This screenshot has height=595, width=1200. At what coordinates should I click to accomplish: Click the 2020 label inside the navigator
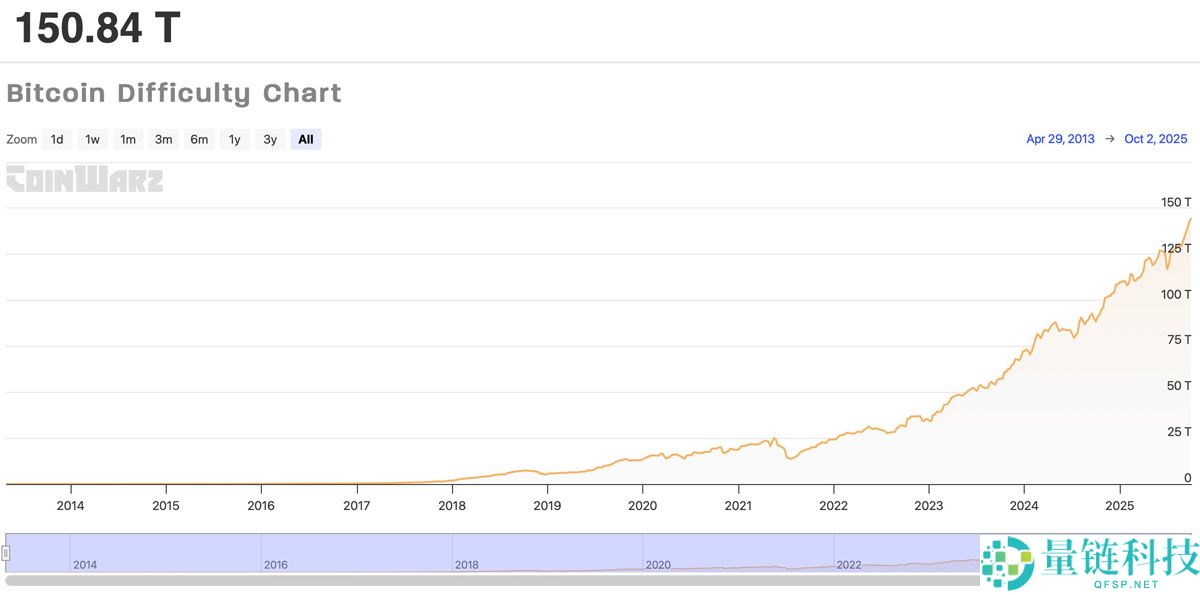[658, 565]
